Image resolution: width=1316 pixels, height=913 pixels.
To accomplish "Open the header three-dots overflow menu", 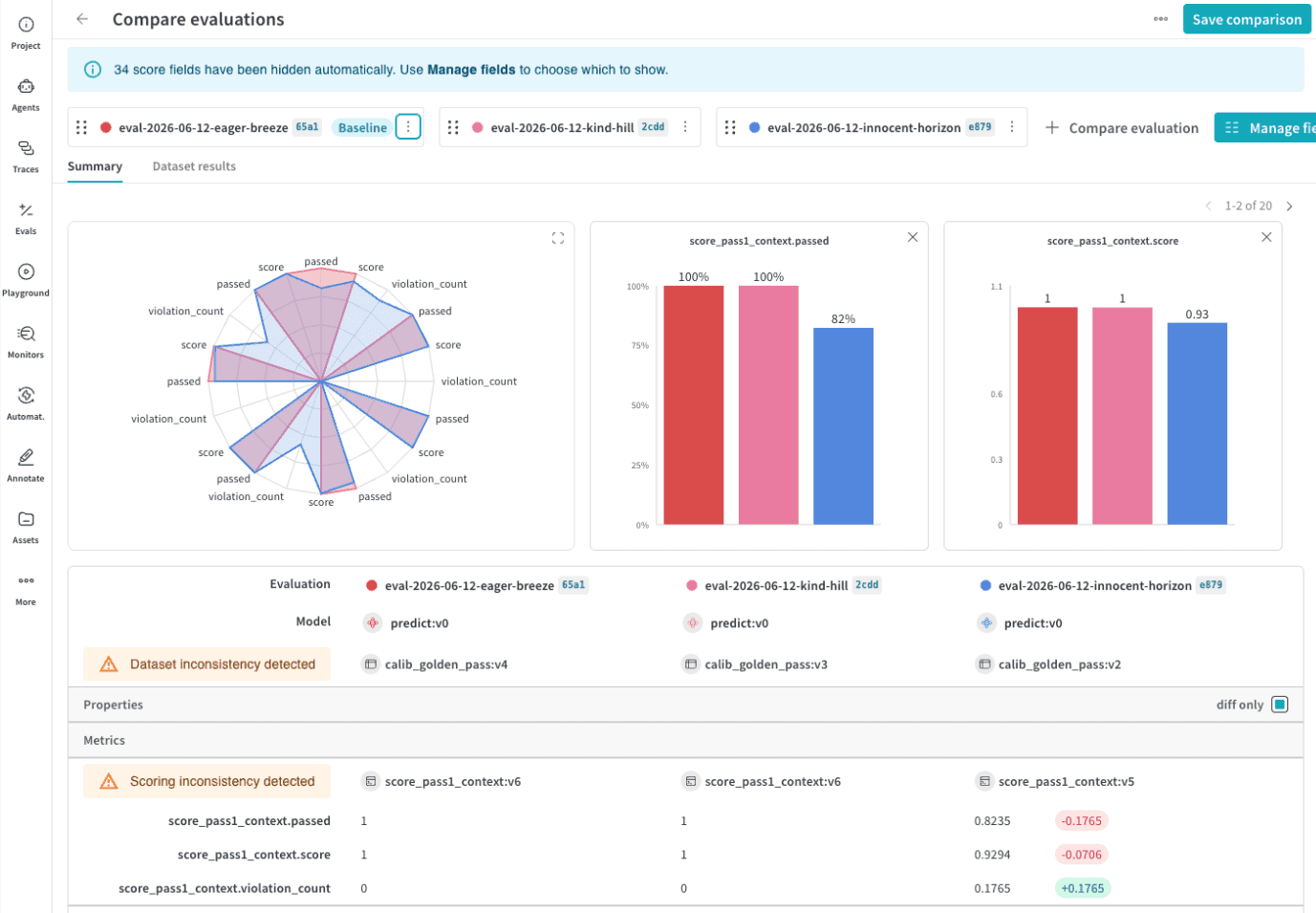I will [x=1160, y=19].
